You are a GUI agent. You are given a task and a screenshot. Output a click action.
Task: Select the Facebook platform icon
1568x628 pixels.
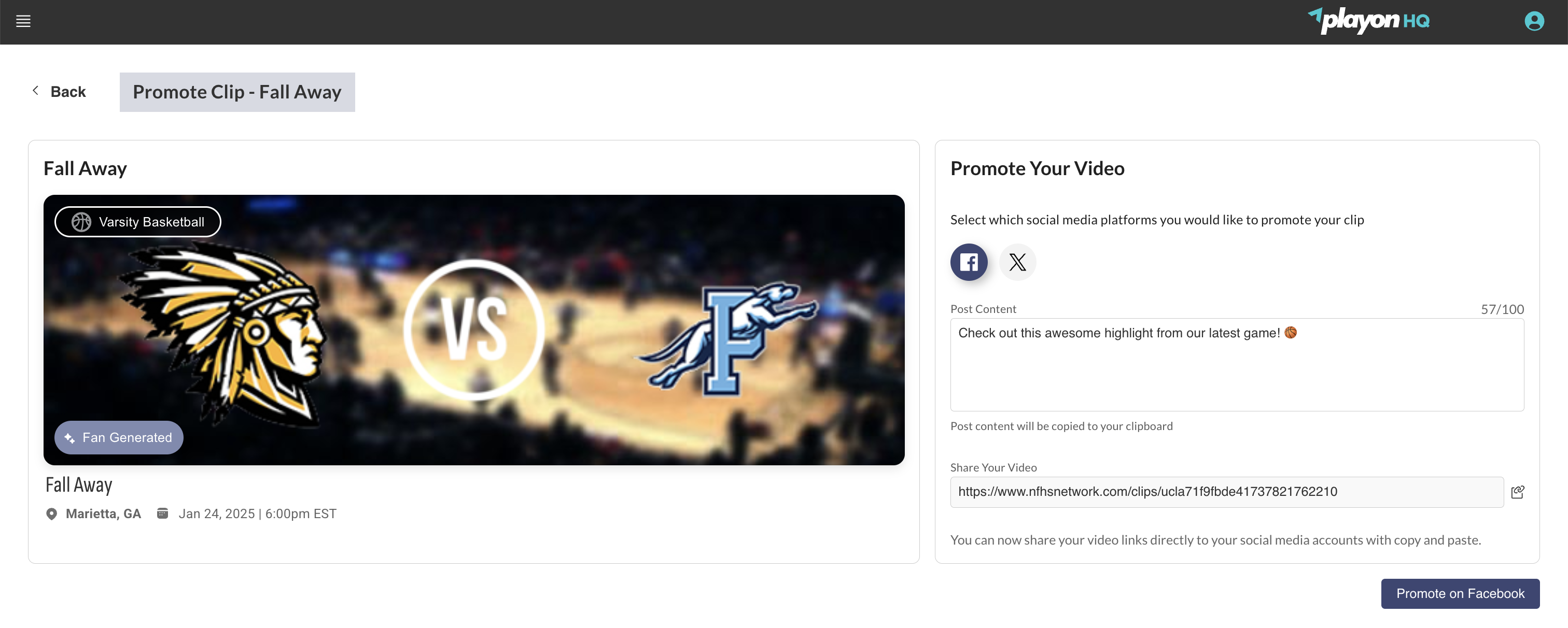coord(969,262)
